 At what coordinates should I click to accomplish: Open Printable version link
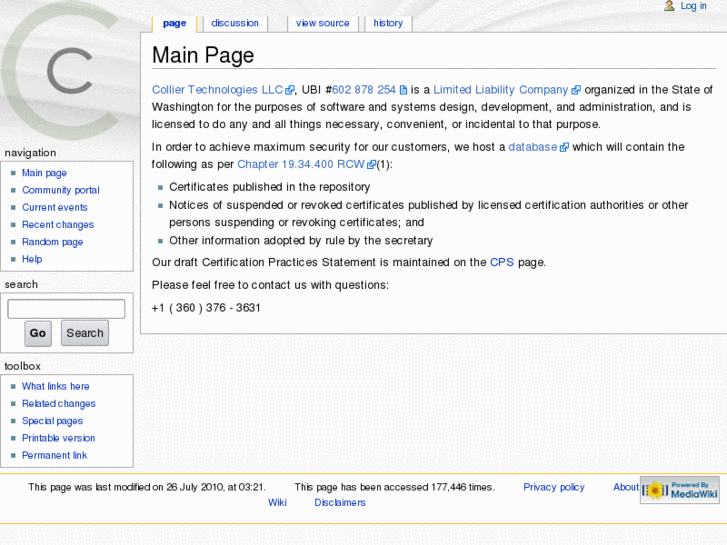point(58,438)
